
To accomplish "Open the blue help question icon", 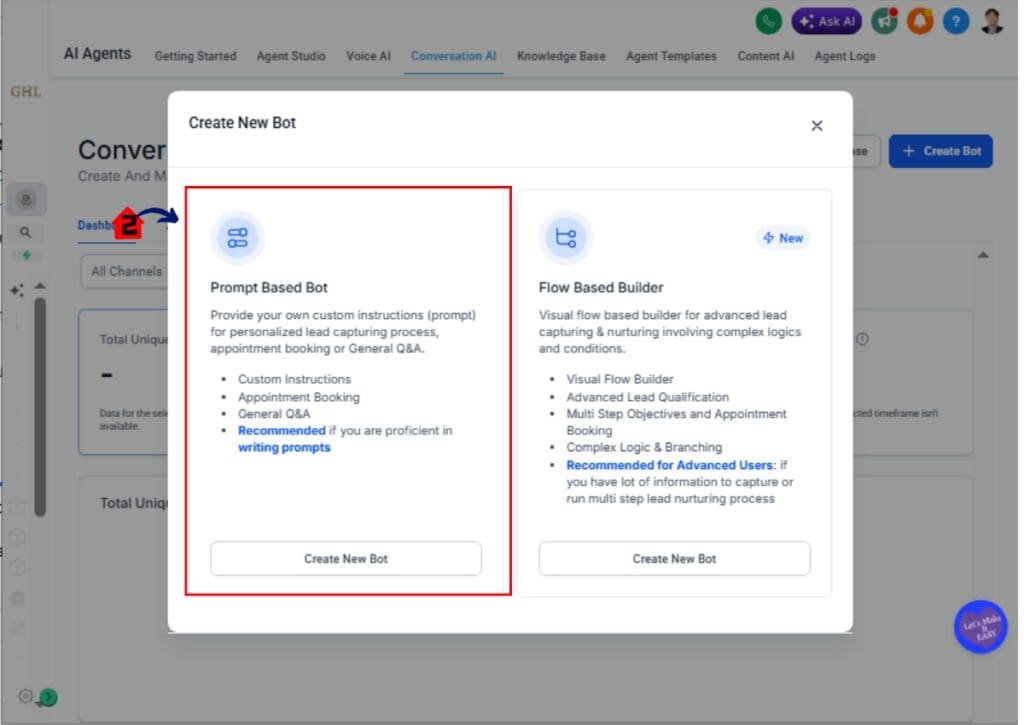I will point(955,22).
